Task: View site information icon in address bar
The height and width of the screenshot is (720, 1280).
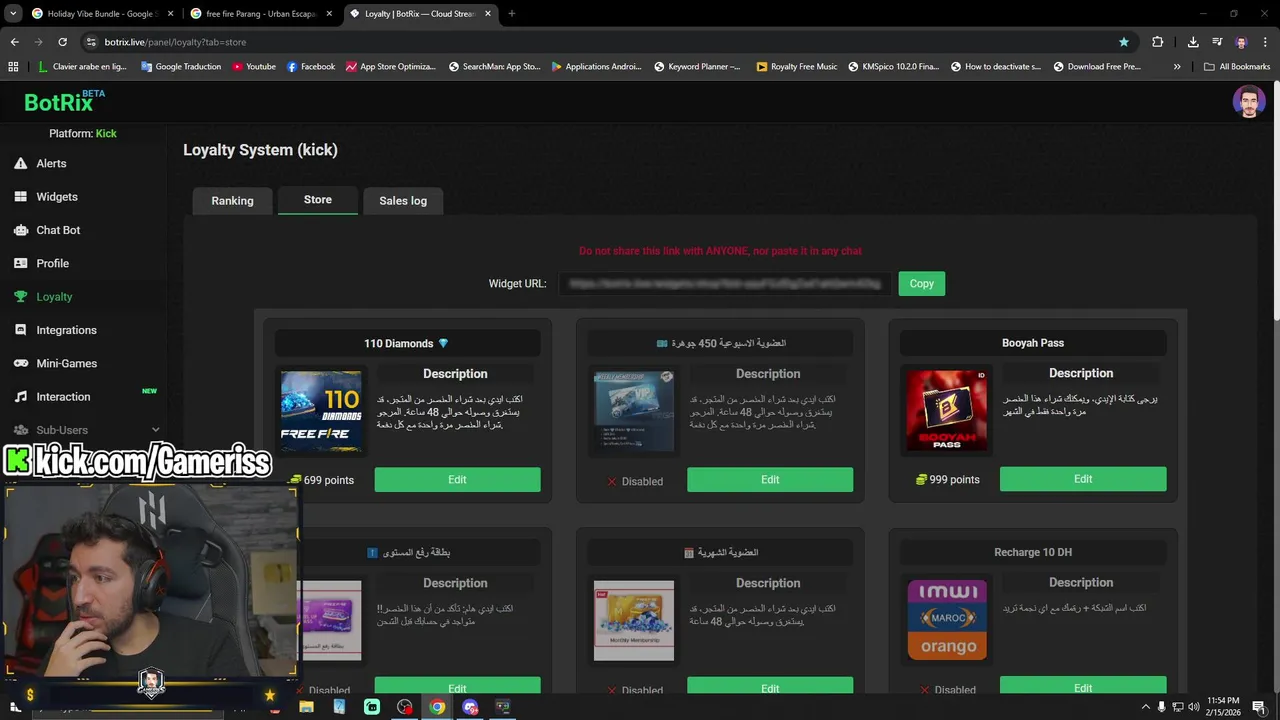Action: point(91,42)
